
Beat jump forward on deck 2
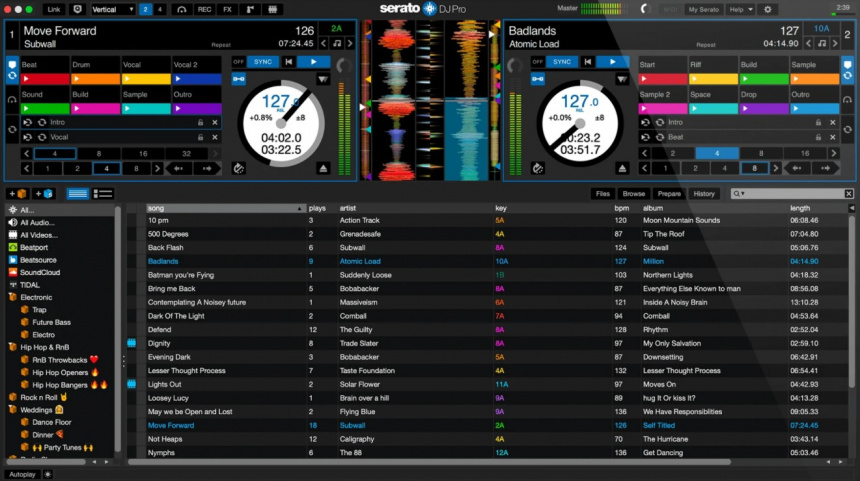825,168
